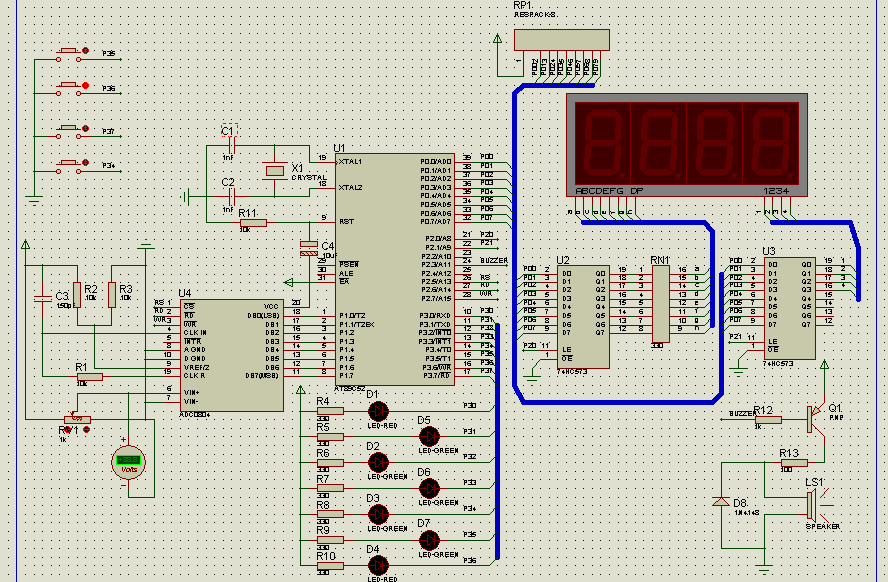
Task: Select LED D7
Action: pos(429,540)
